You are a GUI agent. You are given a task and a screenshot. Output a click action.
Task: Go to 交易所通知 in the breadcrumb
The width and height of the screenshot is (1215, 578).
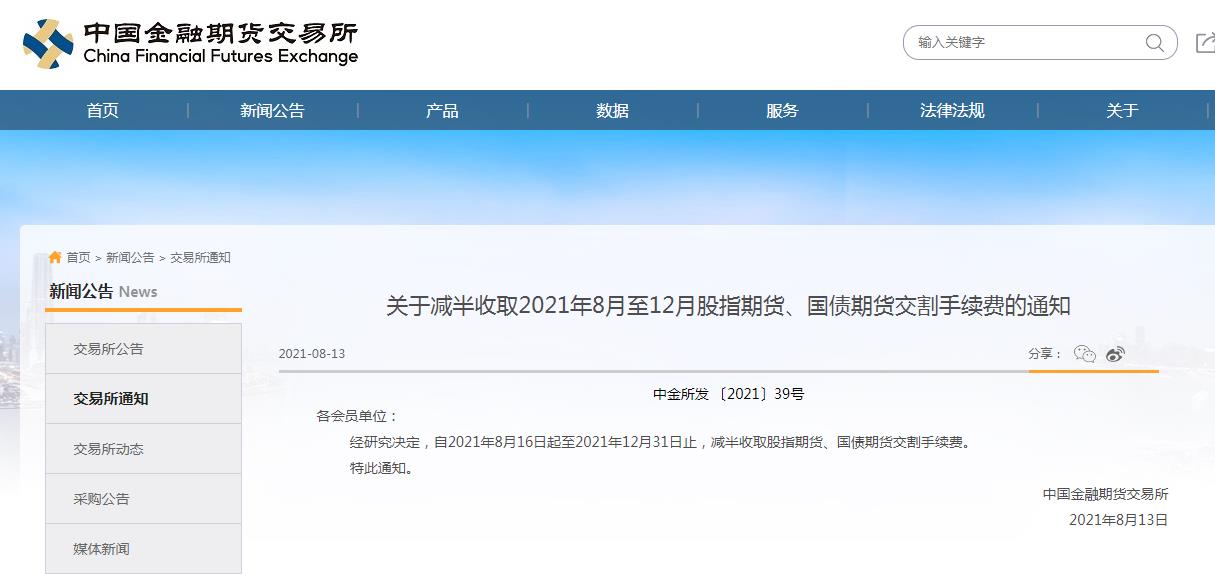click(x=200, y=258)
